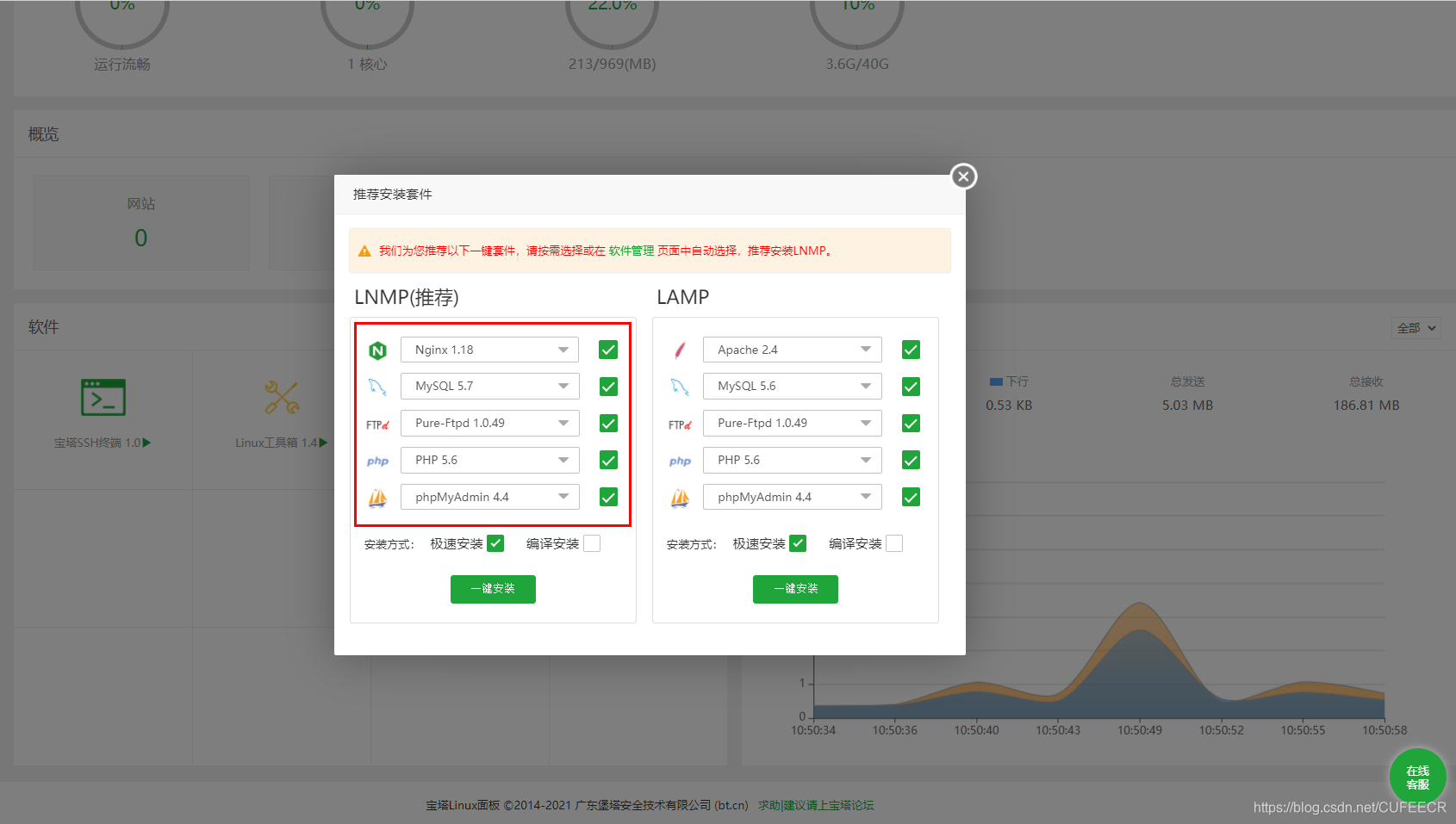
Task: Click the FTP icon in LAMP list
Action: coord(680,424)
